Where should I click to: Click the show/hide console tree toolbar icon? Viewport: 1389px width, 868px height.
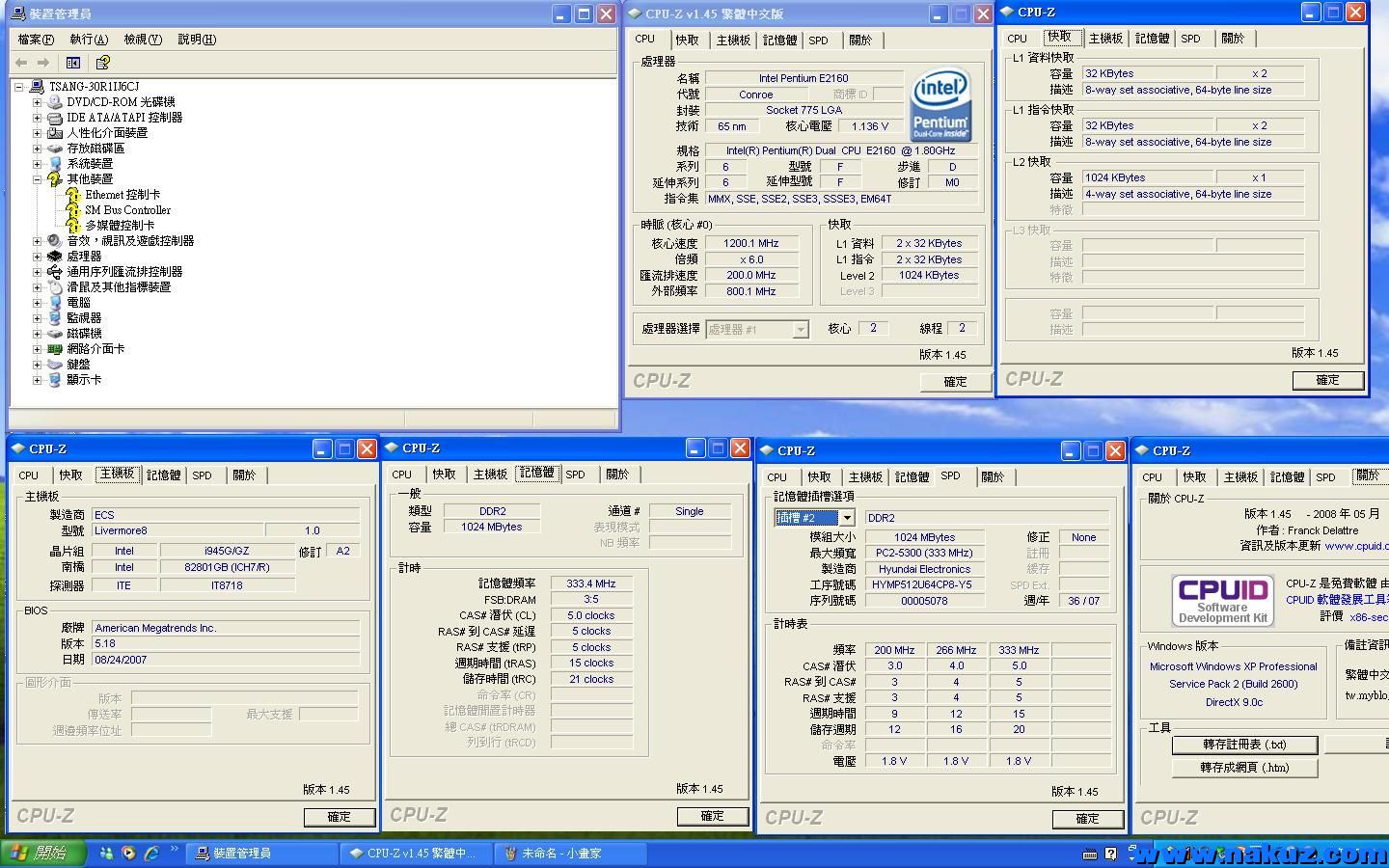pyautogui.click(x=73, y=63)
